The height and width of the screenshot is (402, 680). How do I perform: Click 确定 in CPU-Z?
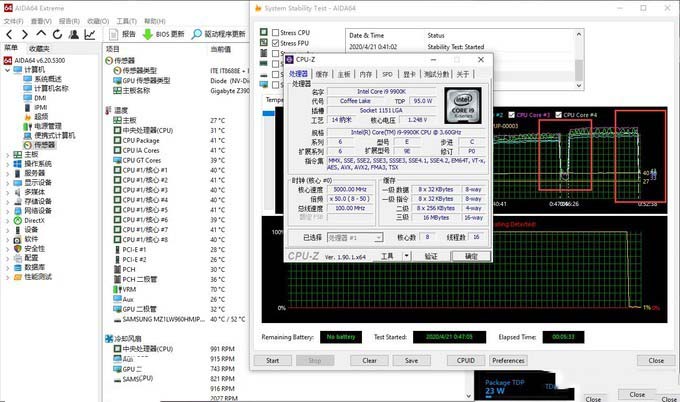tap(471, 256)
